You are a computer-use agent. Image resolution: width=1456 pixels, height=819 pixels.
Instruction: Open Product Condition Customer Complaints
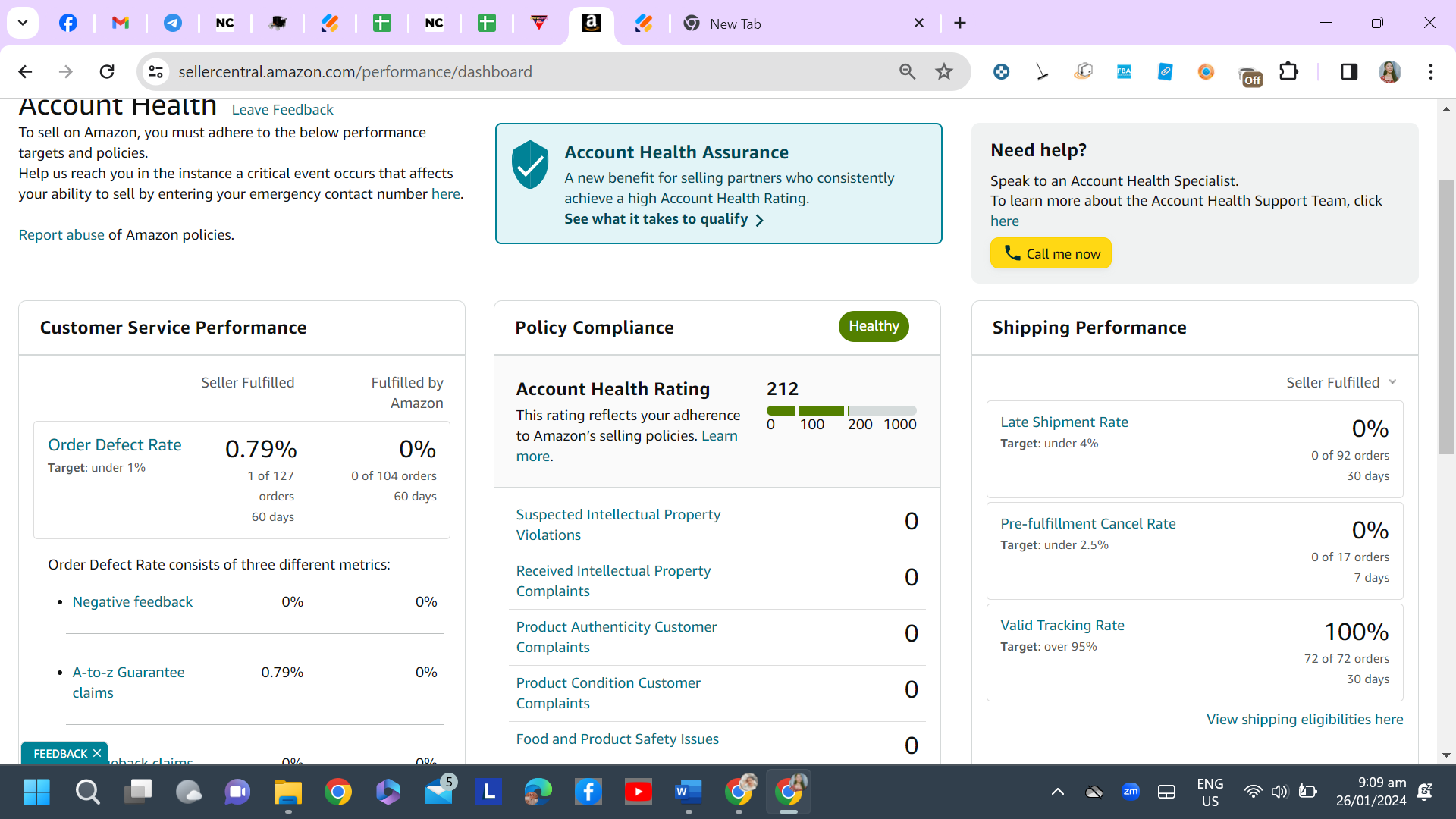click(x=608, y=693)
